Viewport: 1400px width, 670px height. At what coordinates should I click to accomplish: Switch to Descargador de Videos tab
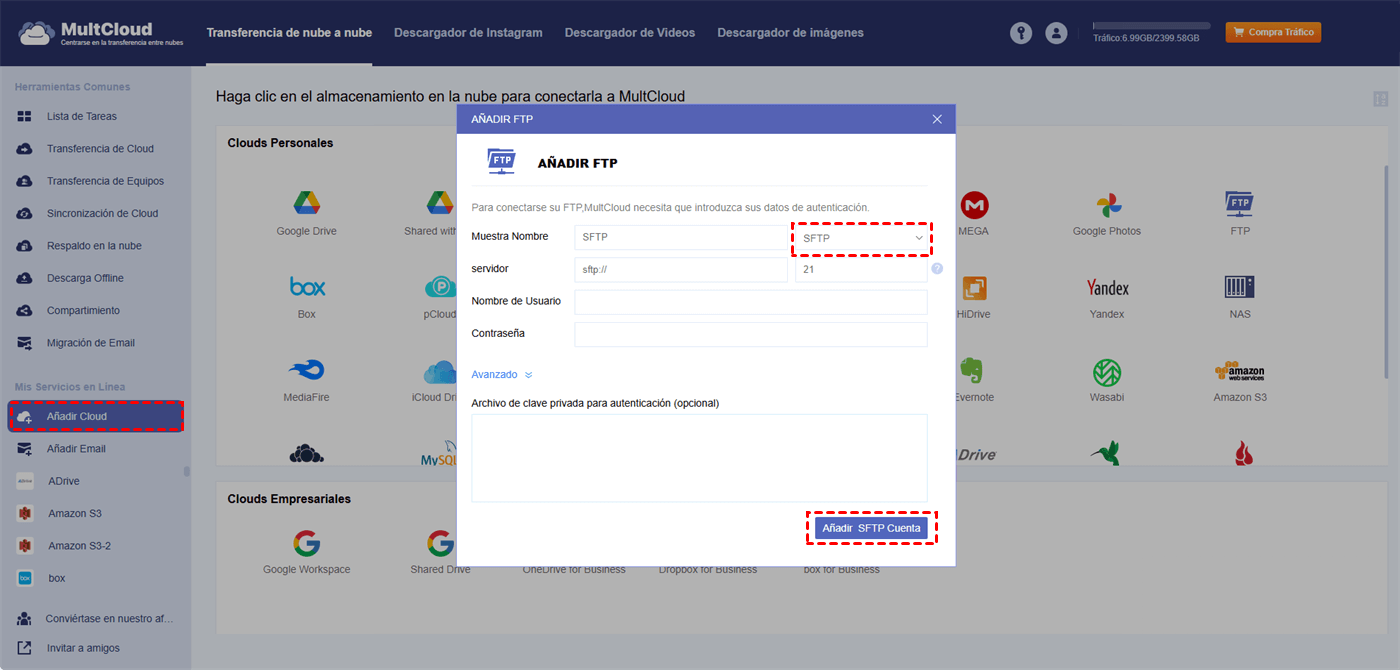tap(630, 33)
